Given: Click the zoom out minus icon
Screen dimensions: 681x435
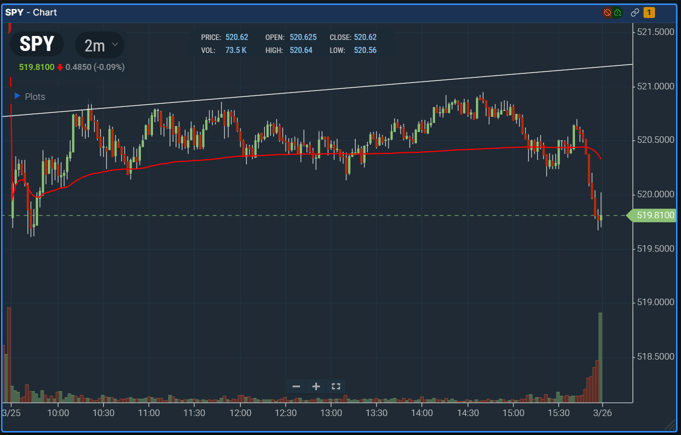Looking at the screenshot, I should pos(296,386).
